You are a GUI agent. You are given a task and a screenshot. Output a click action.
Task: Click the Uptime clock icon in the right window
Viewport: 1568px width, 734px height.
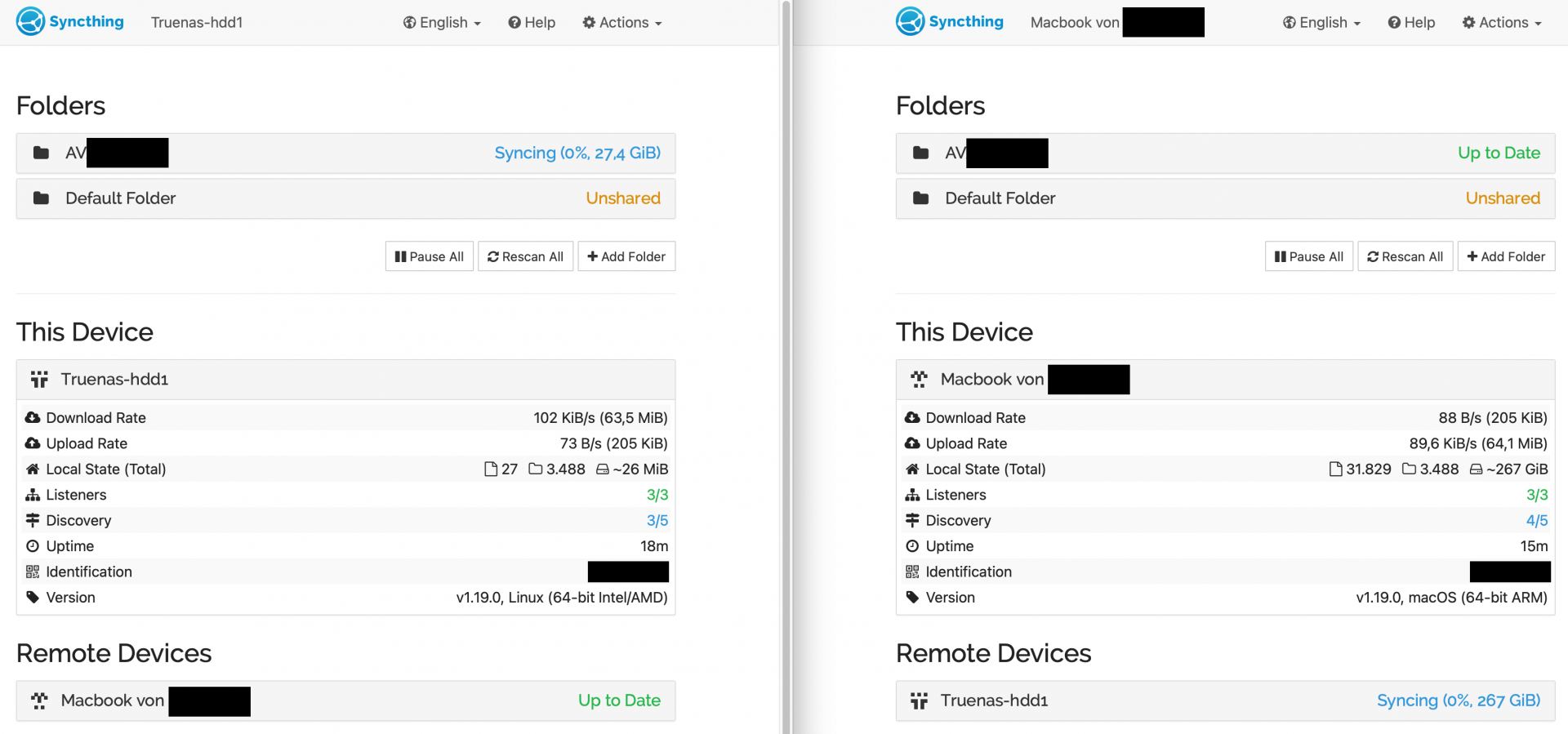[912, 546]
